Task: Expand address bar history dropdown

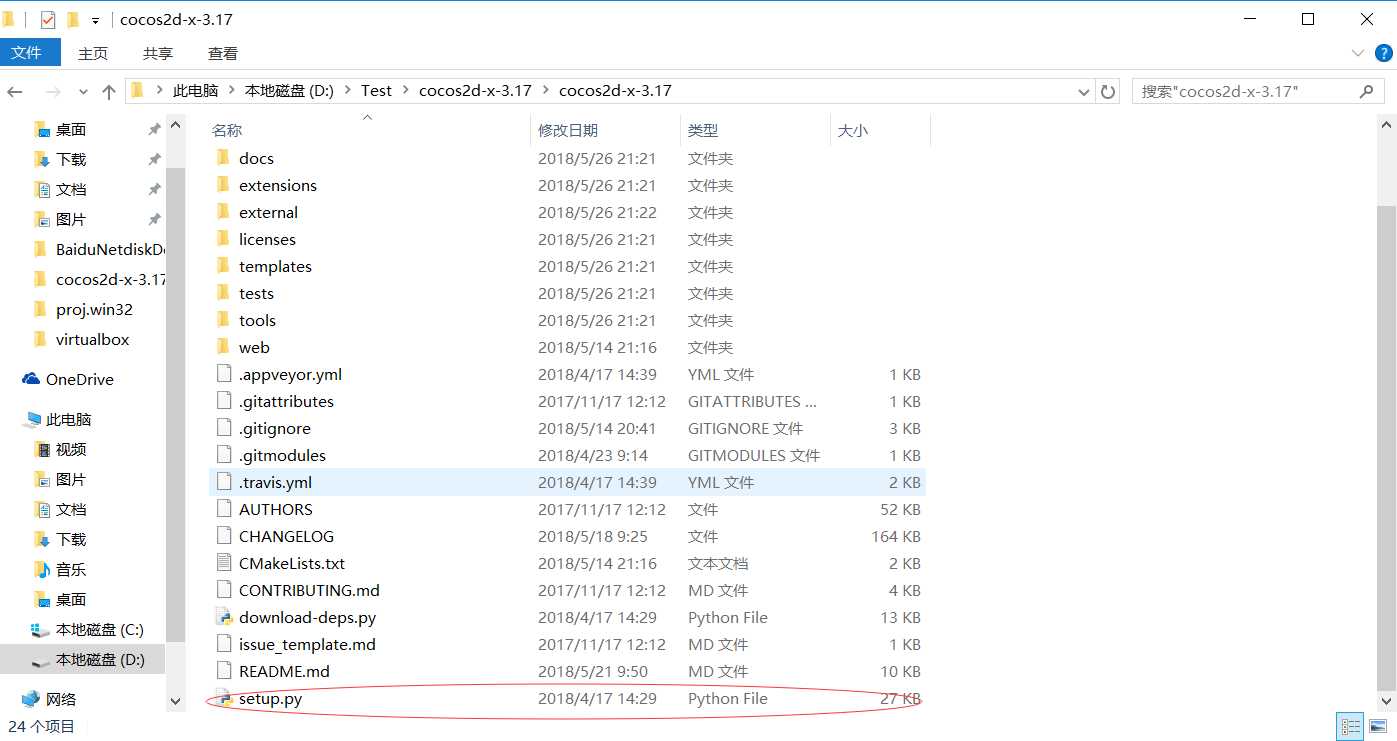Action: (x=1084, y=91)
